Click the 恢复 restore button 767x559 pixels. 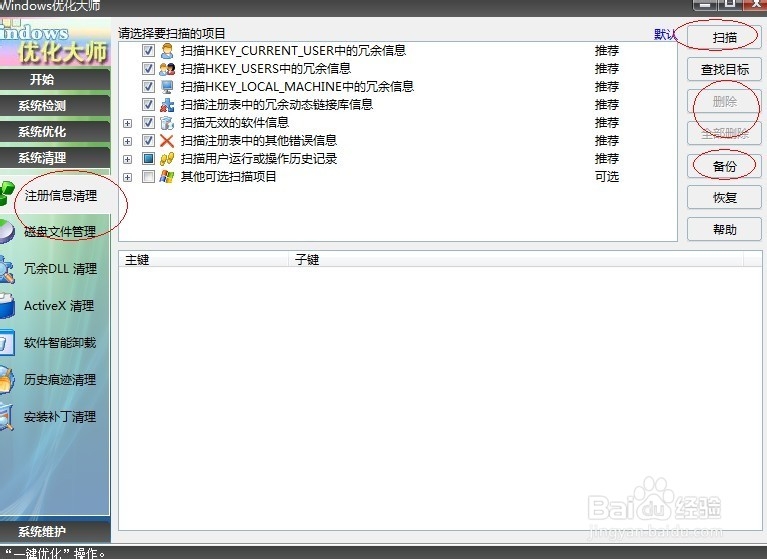click(x=724, y=198)
